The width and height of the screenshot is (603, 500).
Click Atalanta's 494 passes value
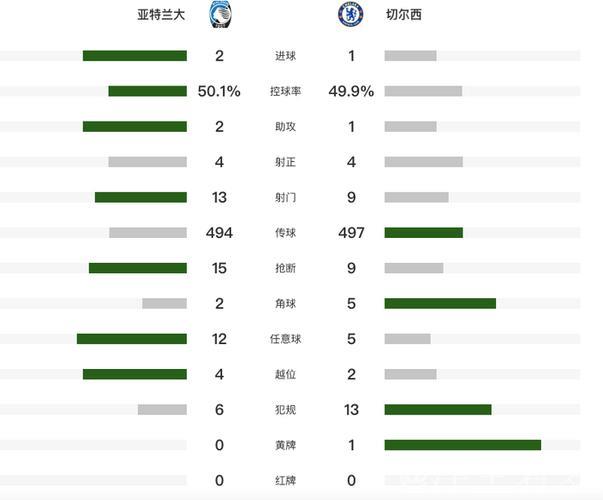point(219,233)
